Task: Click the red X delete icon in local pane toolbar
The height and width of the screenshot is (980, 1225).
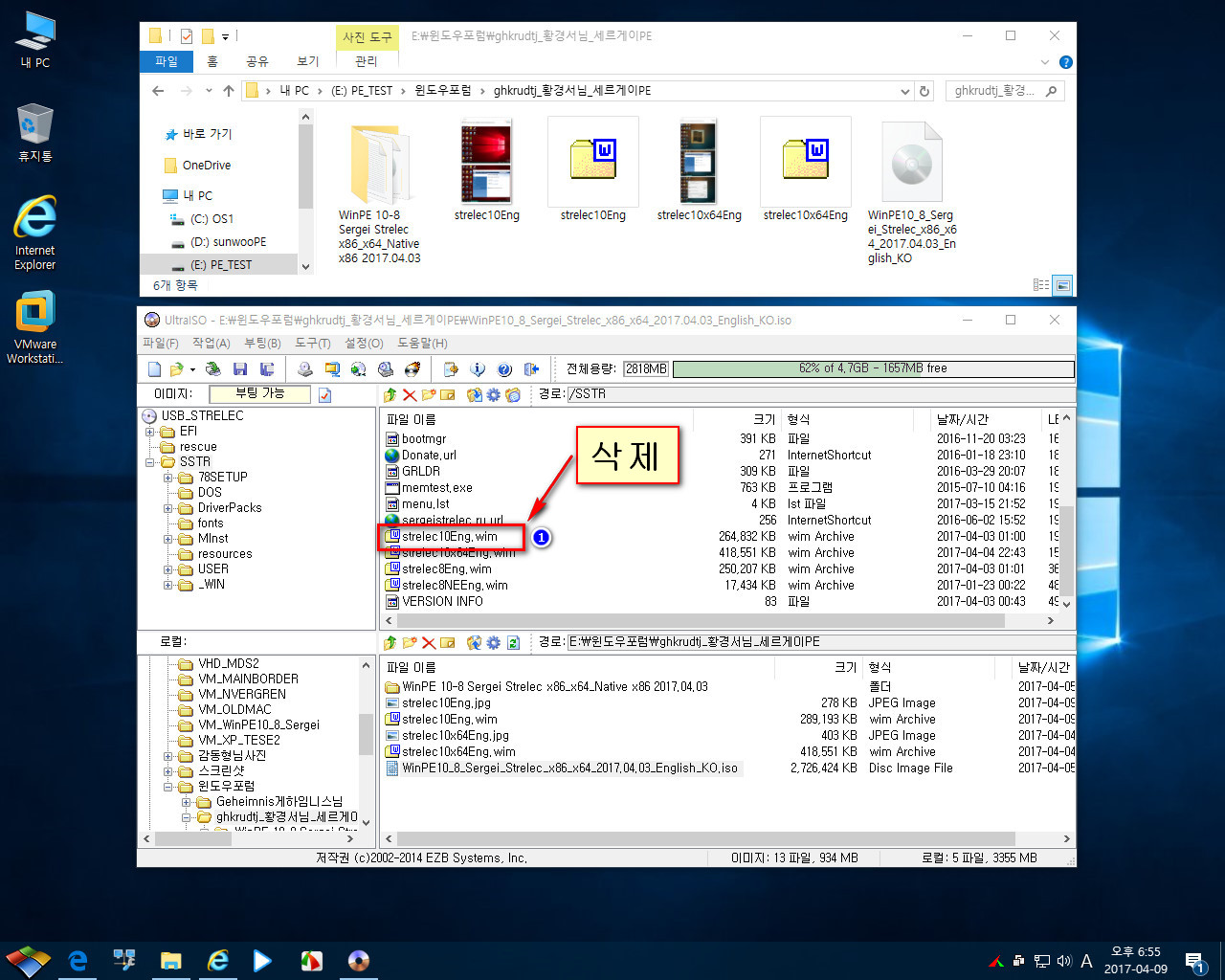Action: click(x=429, y=642)
